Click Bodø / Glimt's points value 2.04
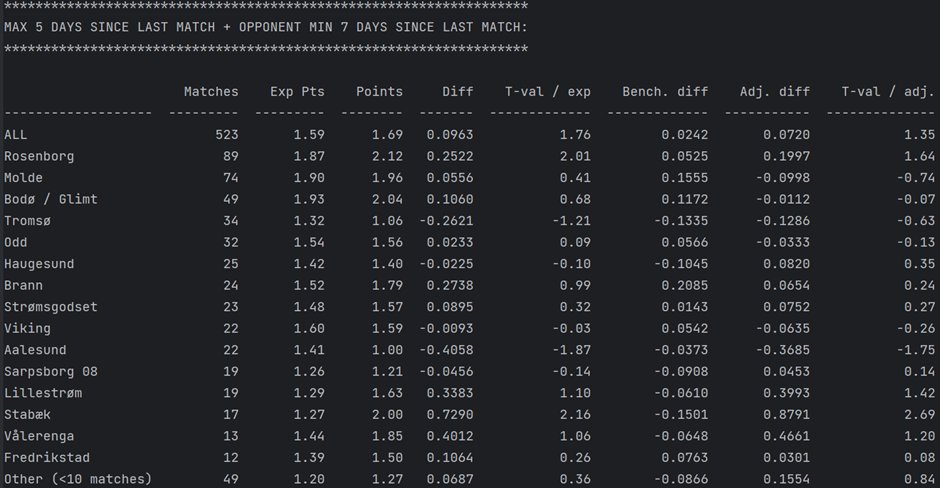 [387, 200]
